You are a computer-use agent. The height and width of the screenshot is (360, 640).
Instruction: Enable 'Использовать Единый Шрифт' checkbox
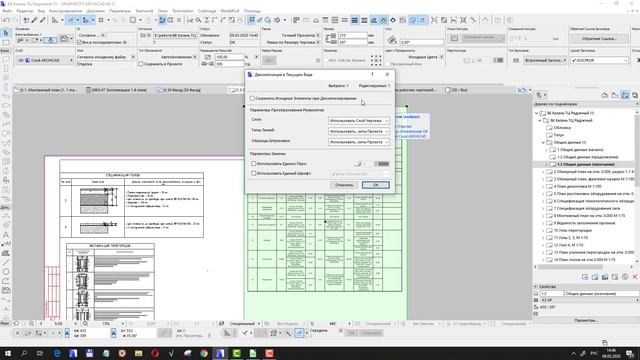pos(253,173)
